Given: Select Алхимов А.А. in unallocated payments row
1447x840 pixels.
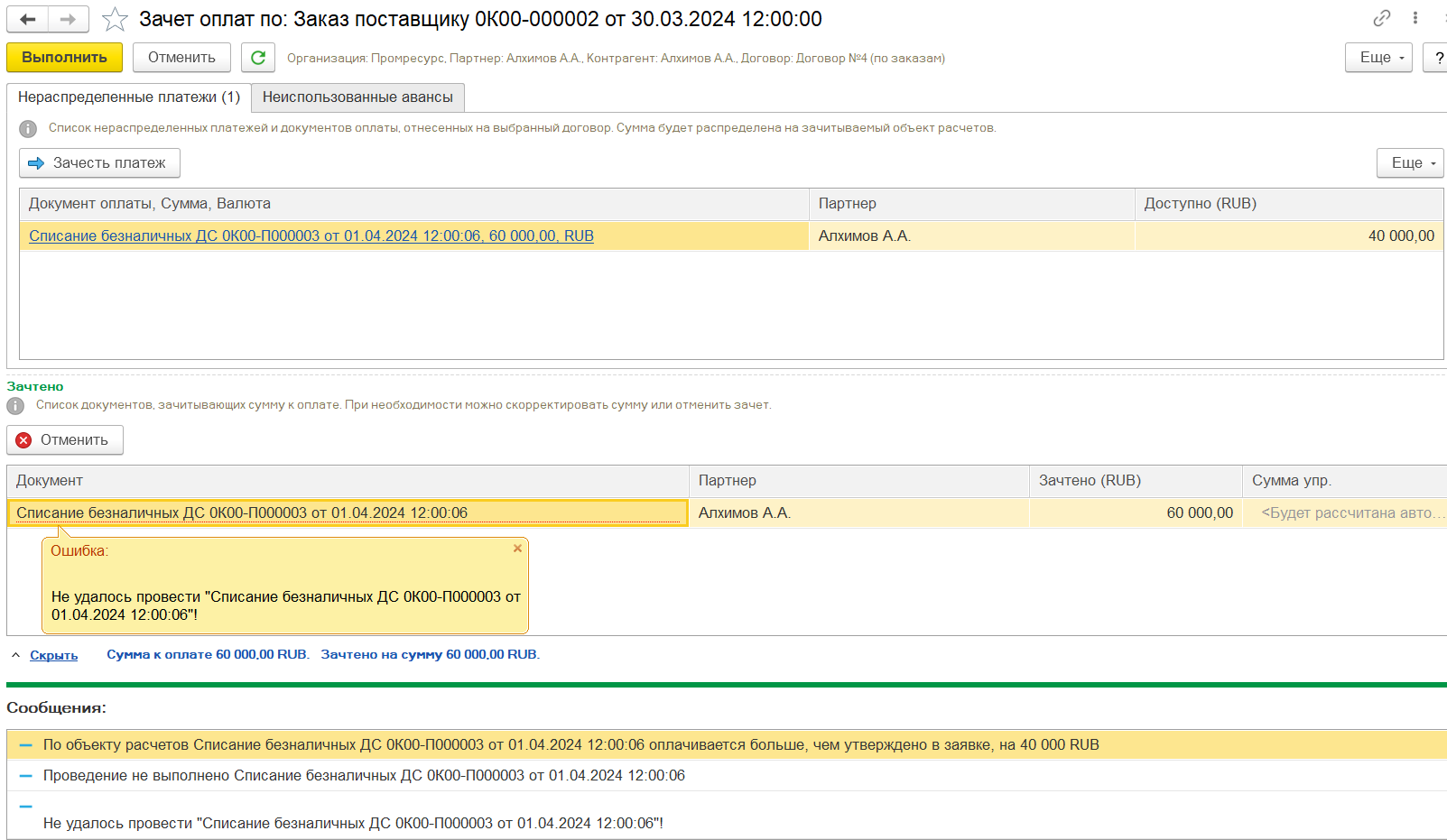Looking at the screenshot, I should coord(971,235).
